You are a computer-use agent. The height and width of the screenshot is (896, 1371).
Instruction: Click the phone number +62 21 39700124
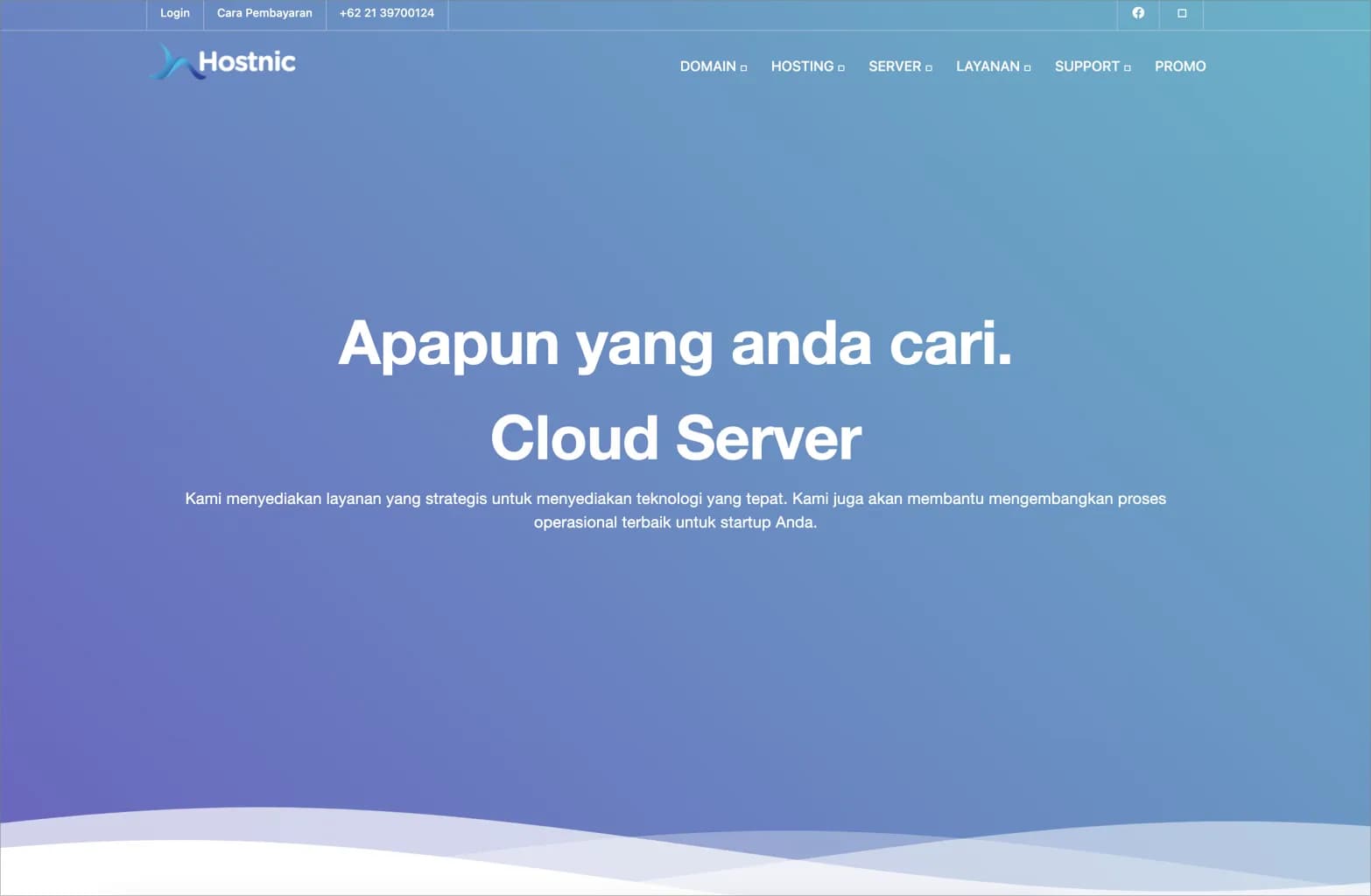pyautogui.click(x=386, y=12)
